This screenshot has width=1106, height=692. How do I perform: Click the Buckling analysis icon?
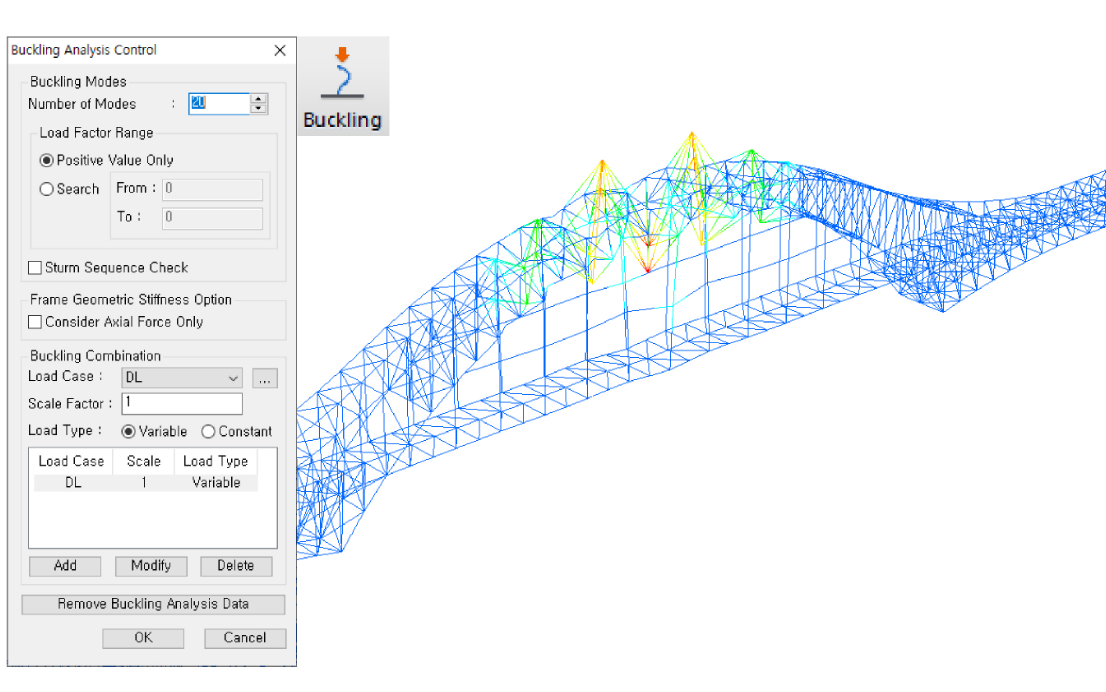coord(342,87)
